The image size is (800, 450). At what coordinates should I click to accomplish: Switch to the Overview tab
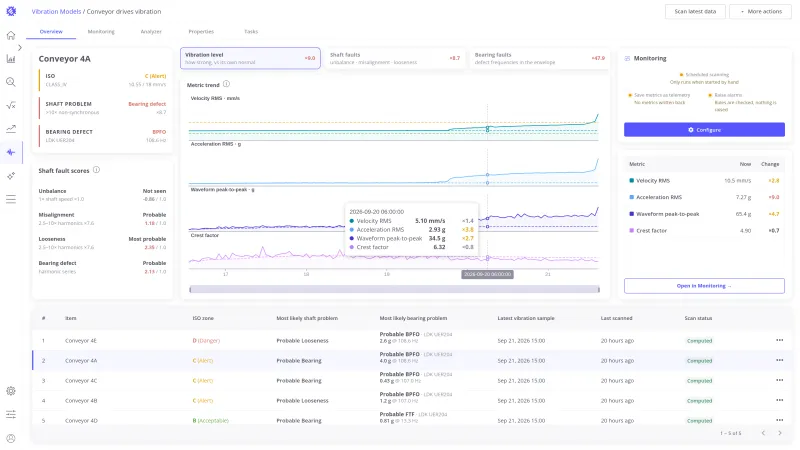click(51, 32)
